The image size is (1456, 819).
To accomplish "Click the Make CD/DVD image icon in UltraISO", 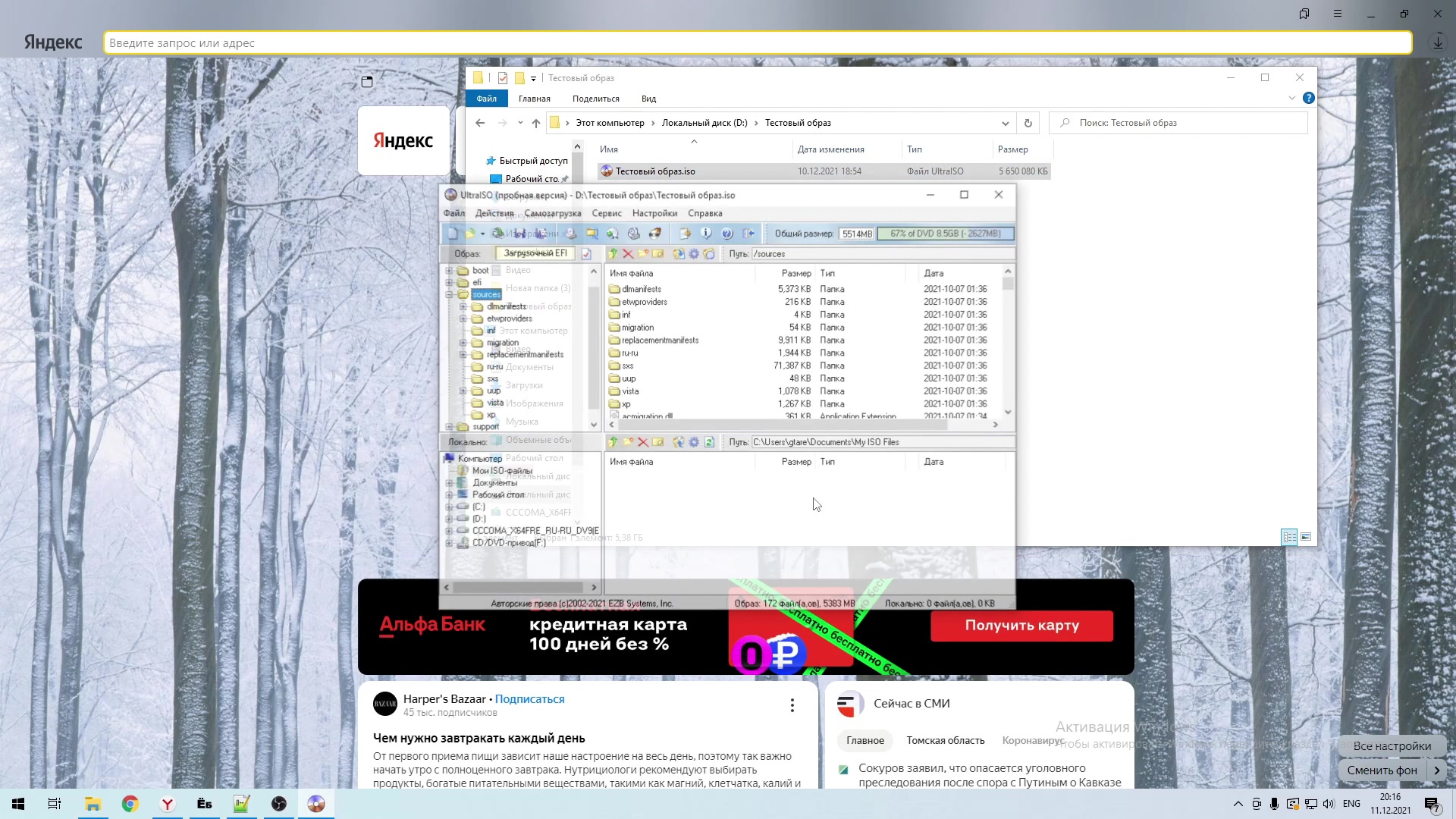I will click(570, 234).
